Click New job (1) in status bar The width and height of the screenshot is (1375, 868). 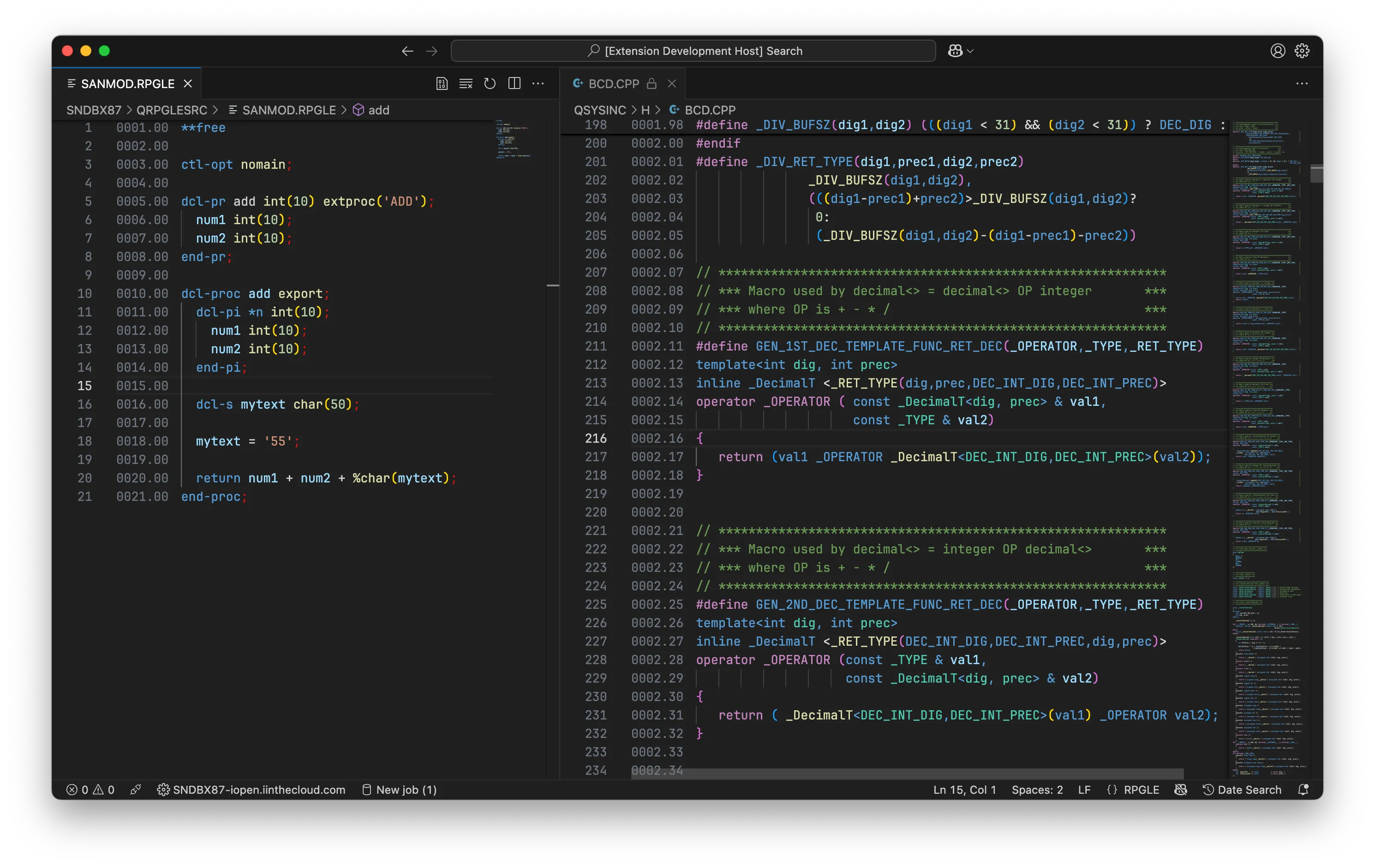pos(399,789)
